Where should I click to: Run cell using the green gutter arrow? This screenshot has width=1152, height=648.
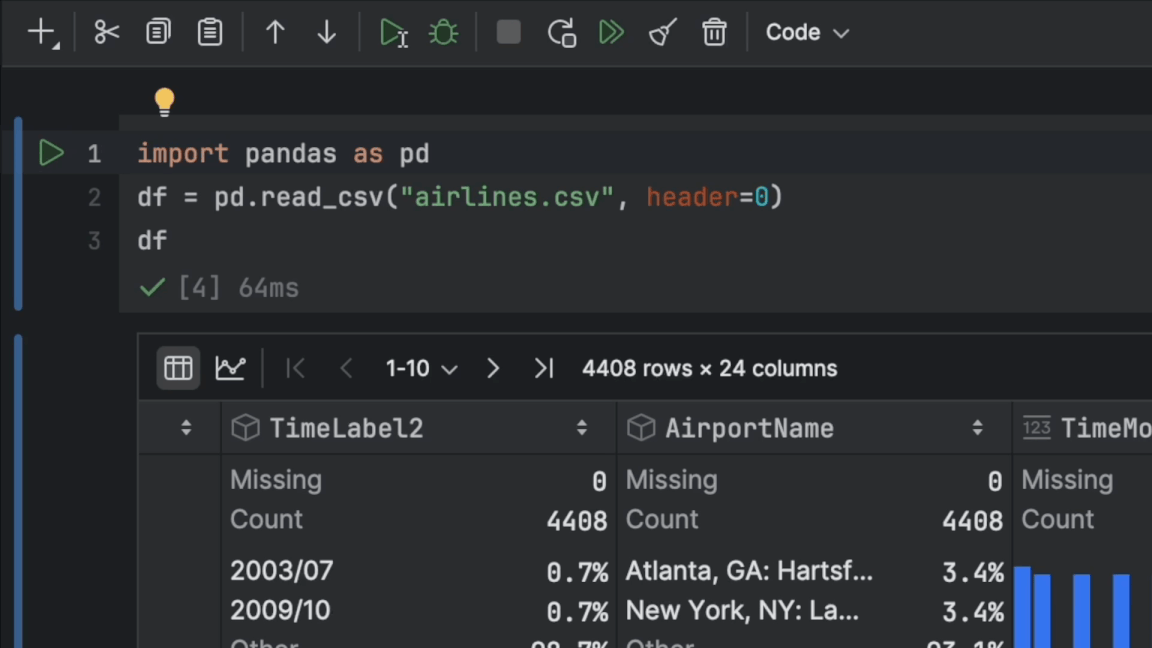[x=51, y=153]
